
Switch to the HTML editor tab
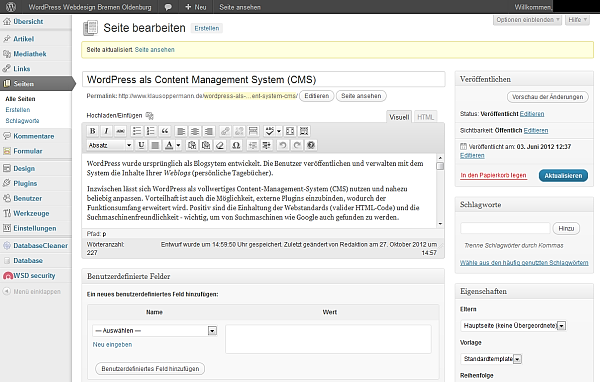426,117
